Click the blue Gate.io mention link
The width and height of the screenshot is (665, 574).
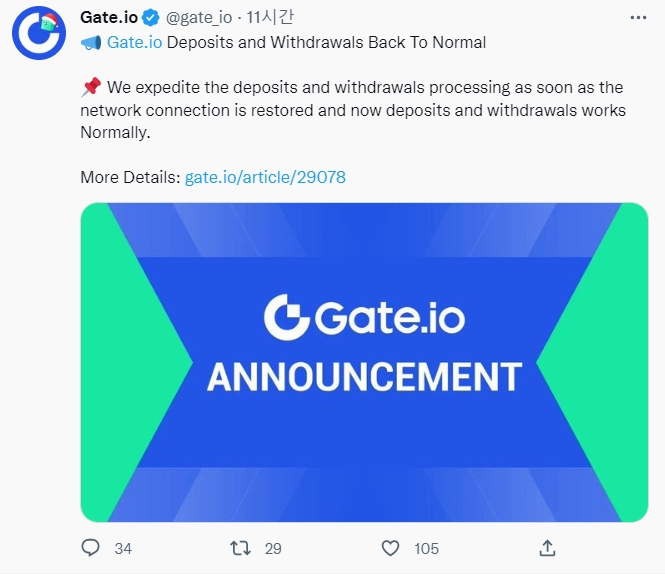[134, 42]
